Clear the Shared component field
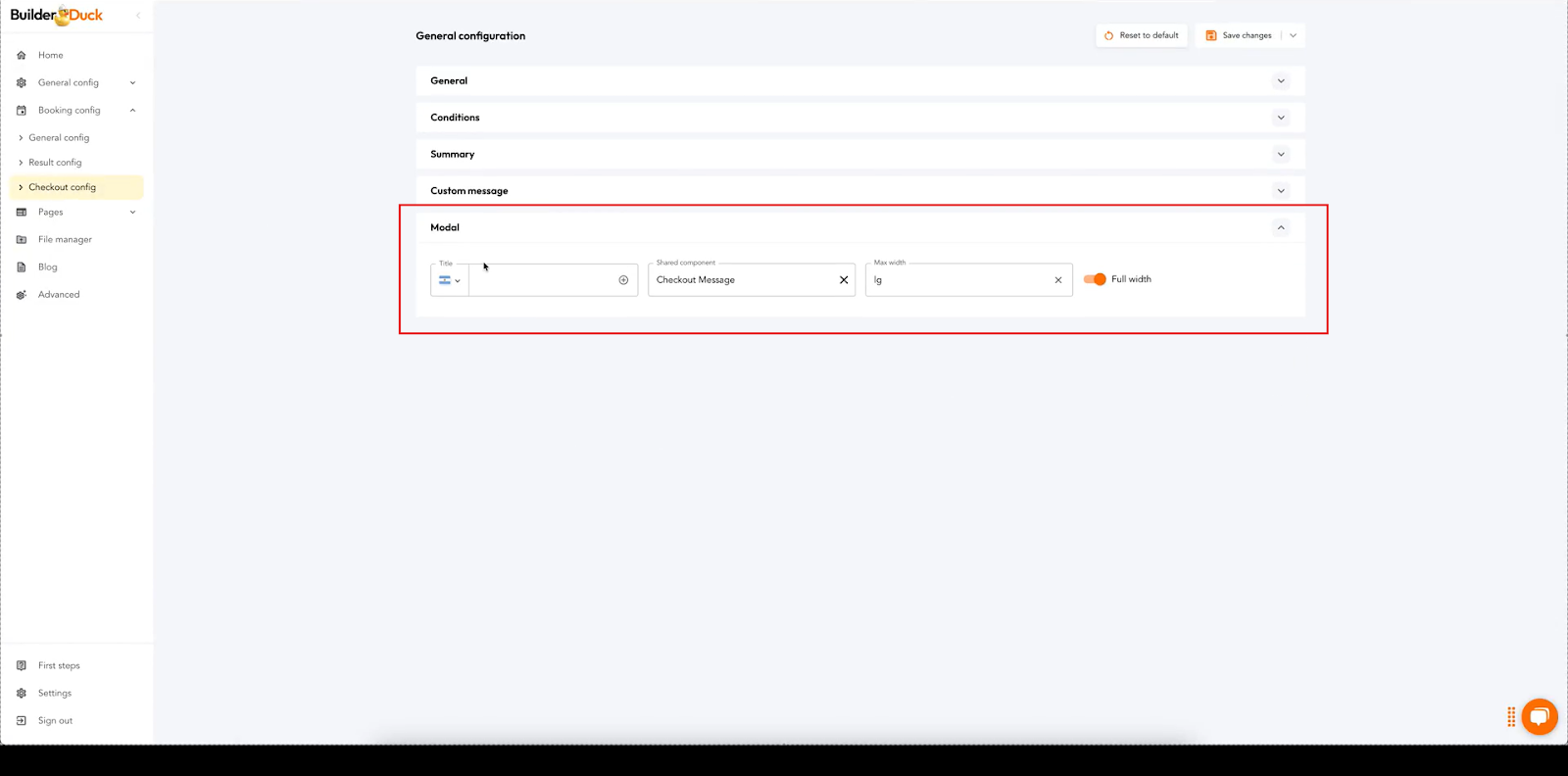The width and height of the screenshot is (1568, 776). click(844, 280)
